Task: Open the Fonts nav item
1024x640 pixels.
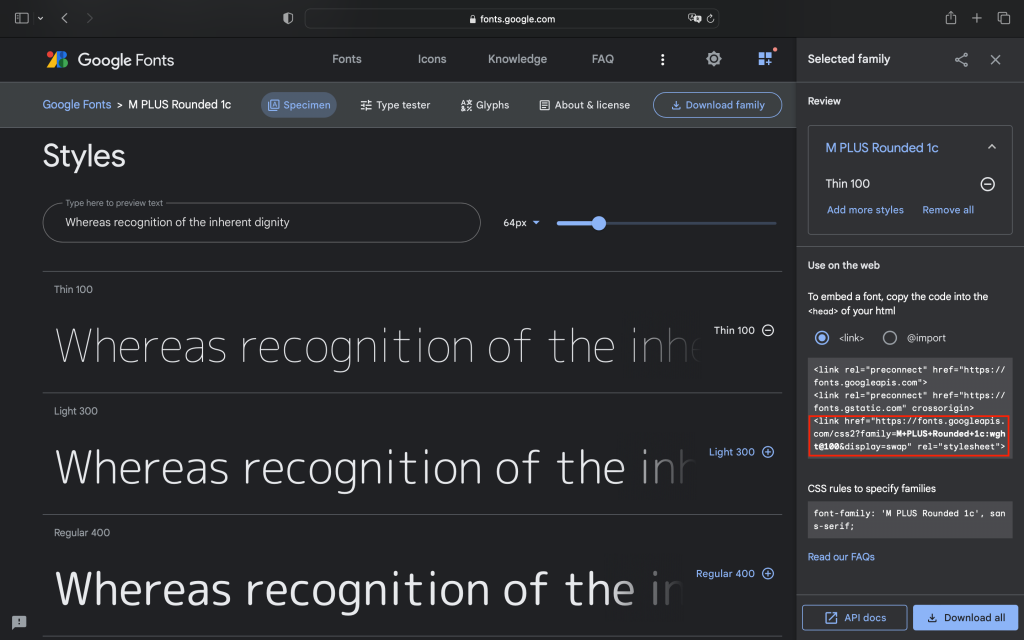Action: click(346, 59)
